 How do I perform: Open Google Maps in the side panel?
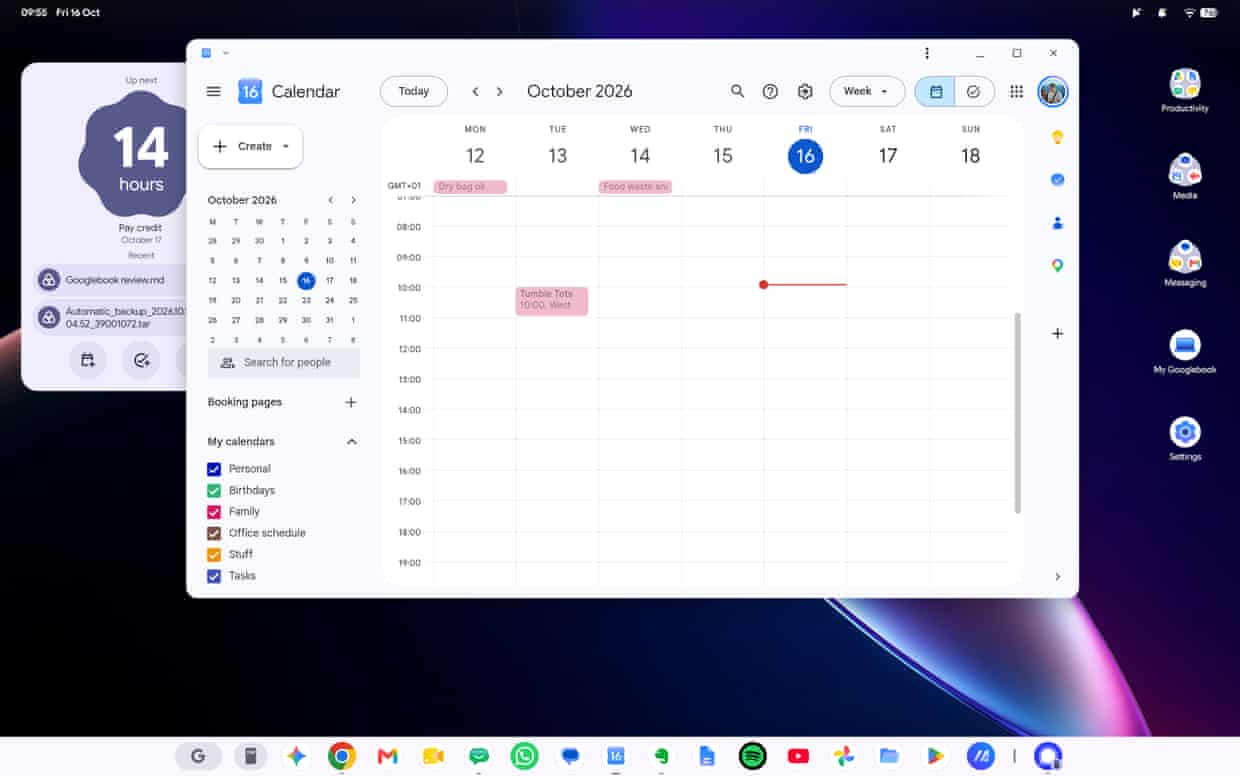coord(1057,265)
